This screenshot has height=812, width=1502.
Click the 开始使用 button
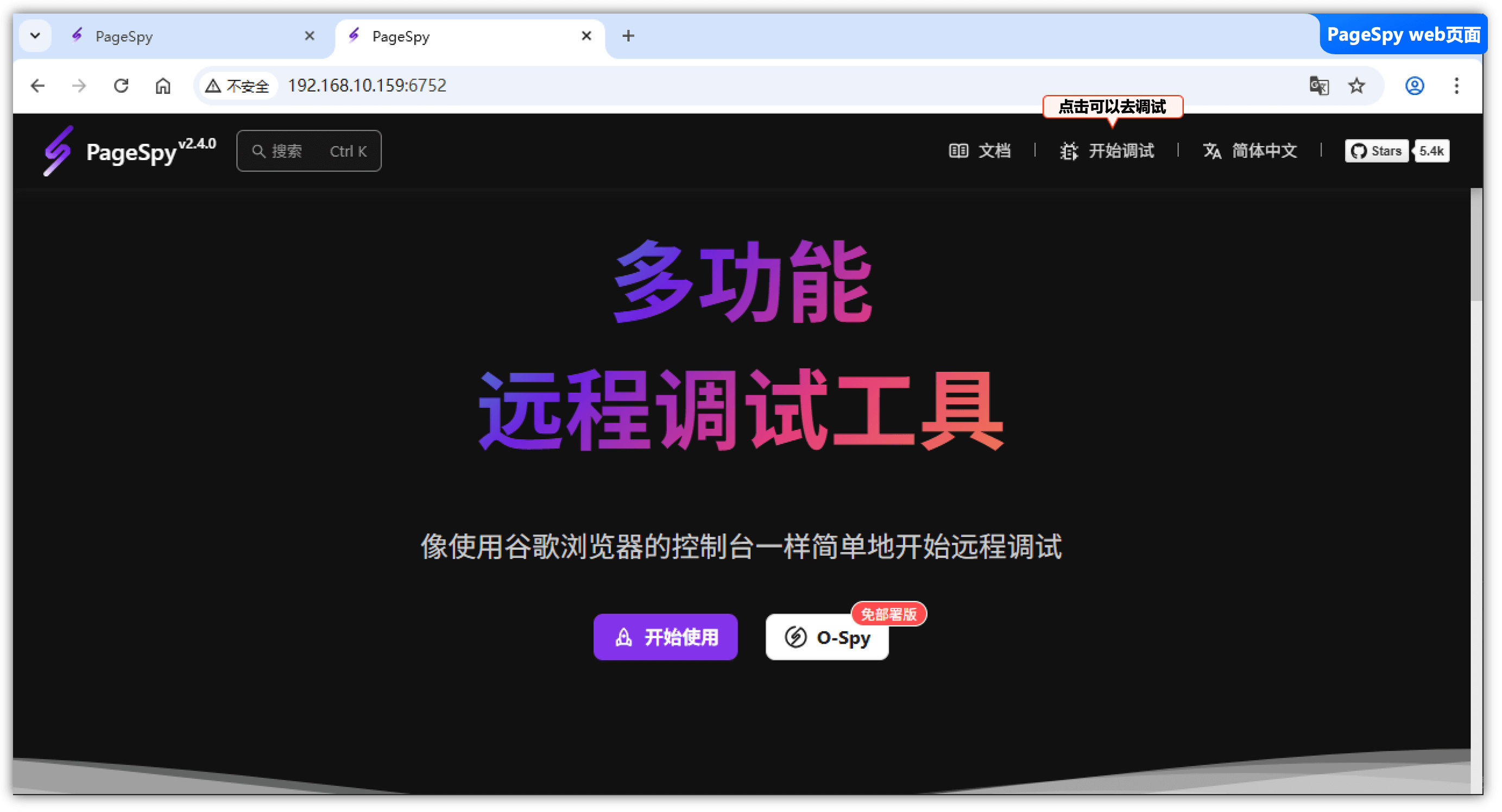665,637
